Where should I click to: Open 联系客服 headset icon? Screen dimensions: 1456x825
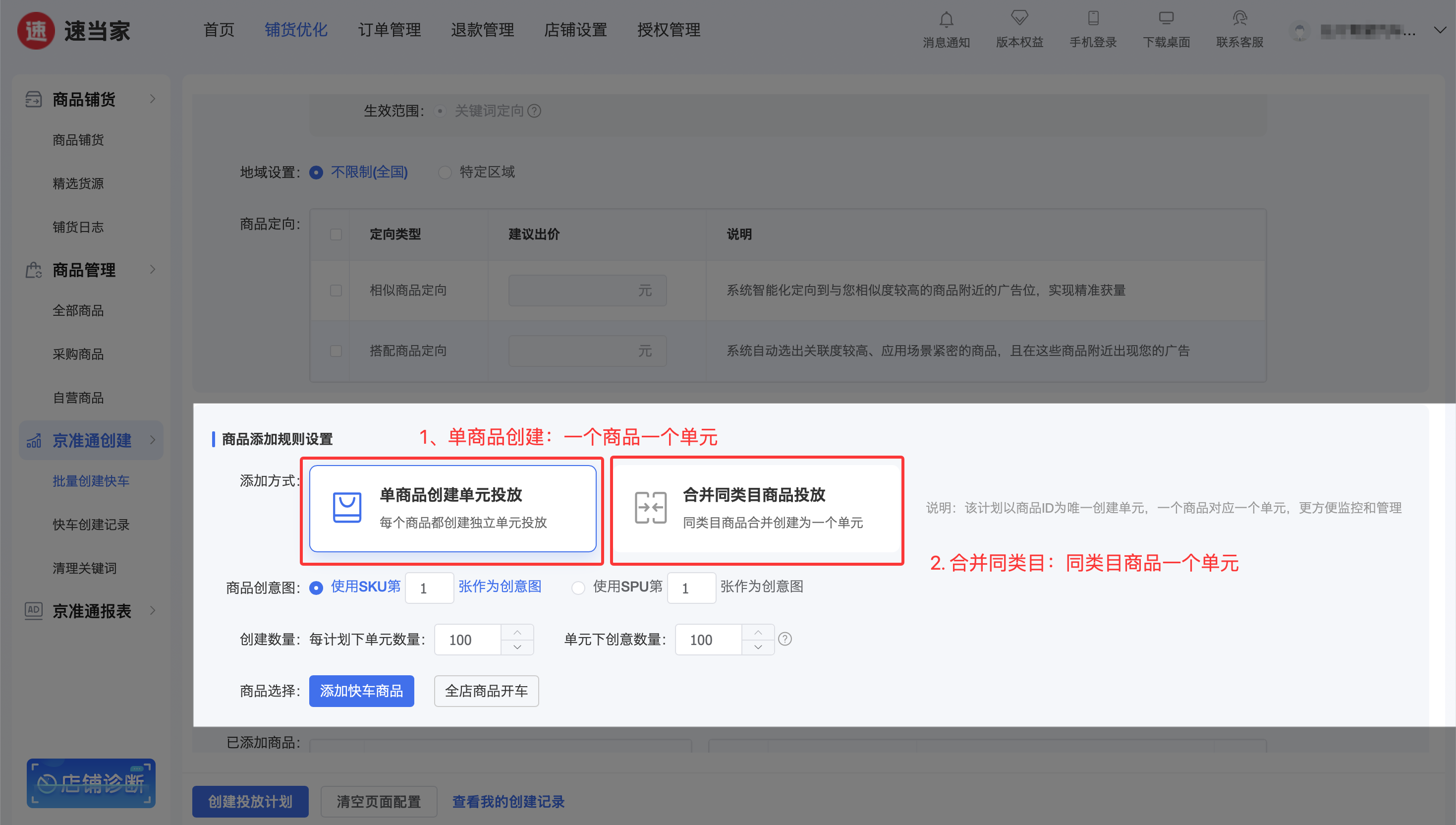1239,18
